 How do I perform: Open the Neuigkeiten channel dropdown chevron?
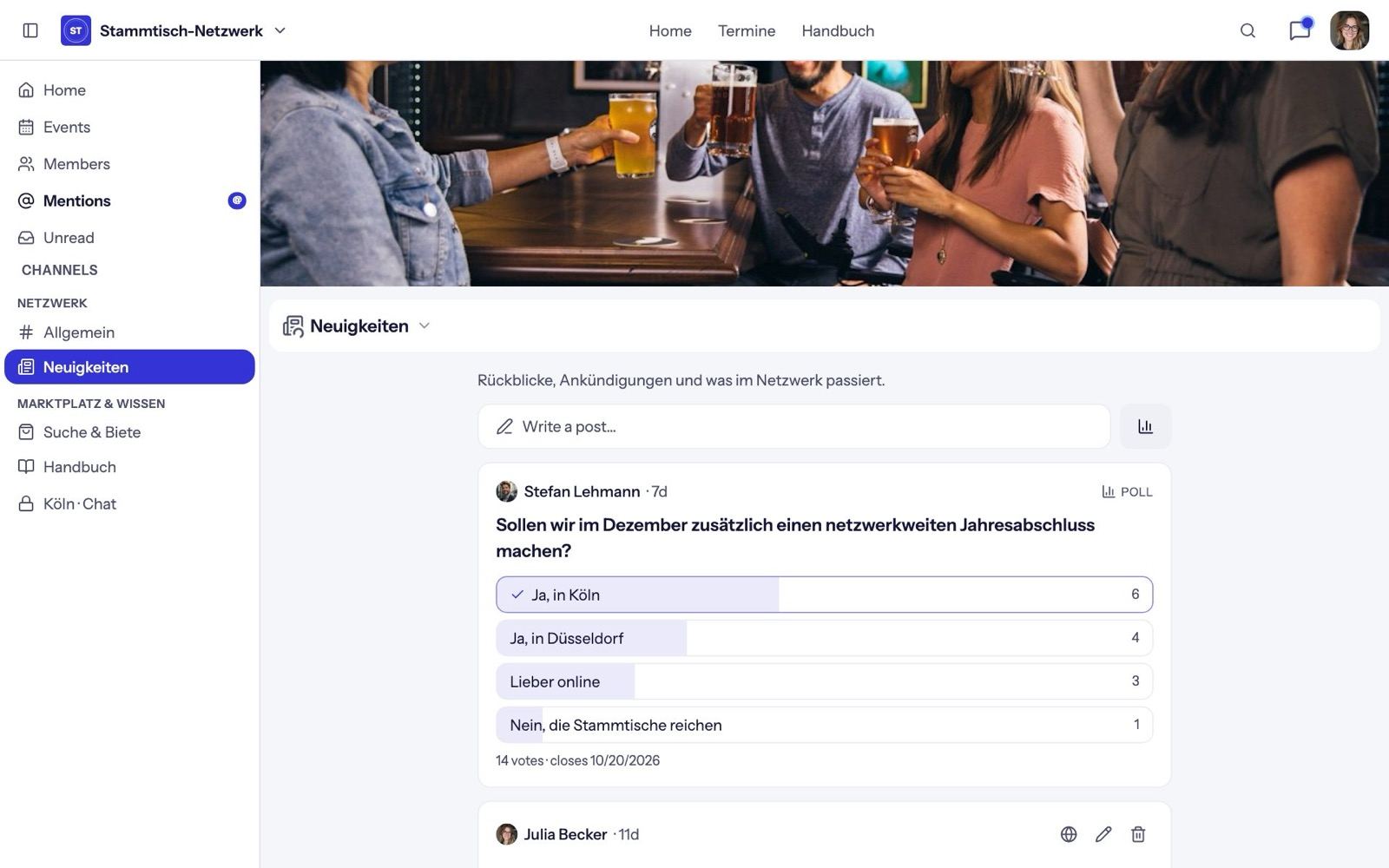click(425, 326)
